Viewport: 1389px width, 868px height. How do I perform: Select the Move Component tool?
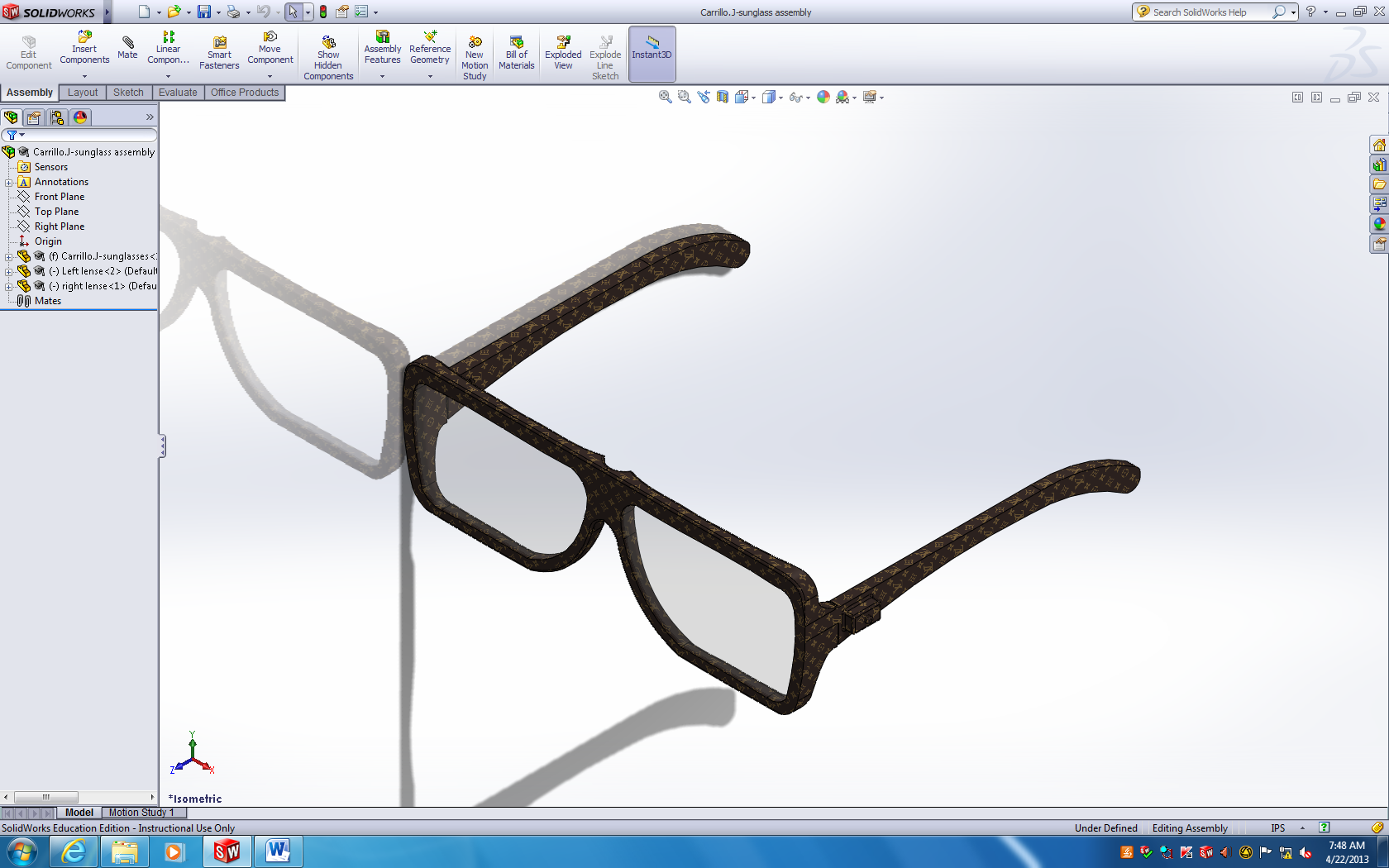[x=270, y=49]
